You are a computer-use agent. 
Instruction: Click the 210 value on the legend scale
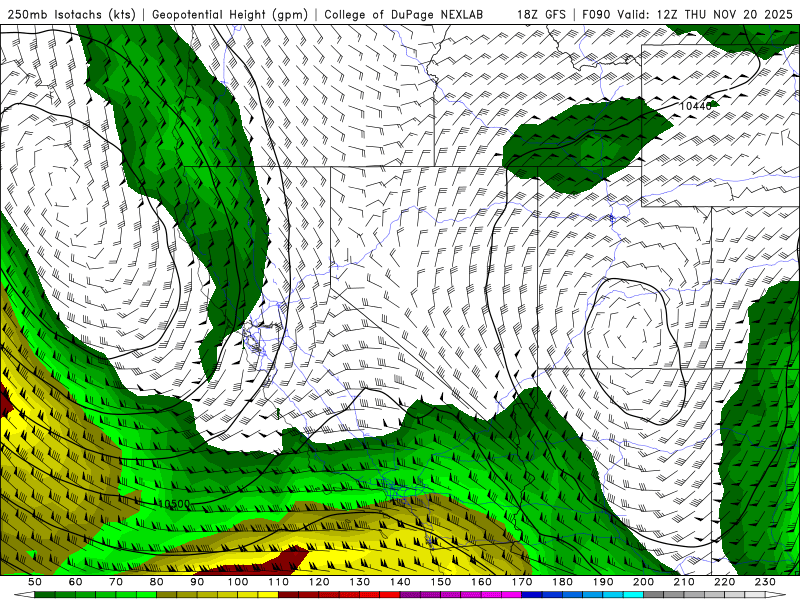685,582
